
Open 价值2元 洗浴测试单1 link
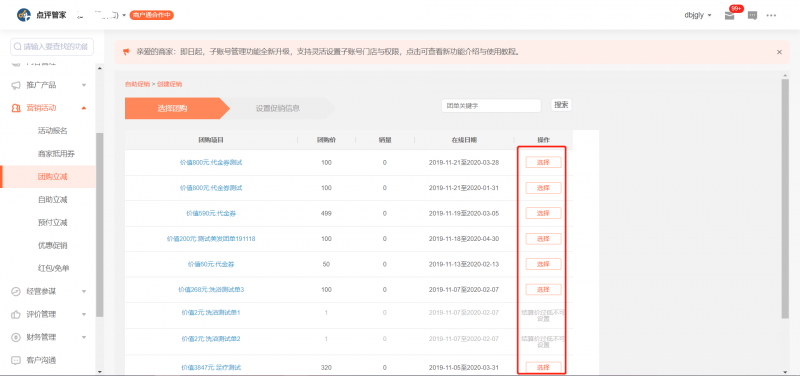point(211,312)
